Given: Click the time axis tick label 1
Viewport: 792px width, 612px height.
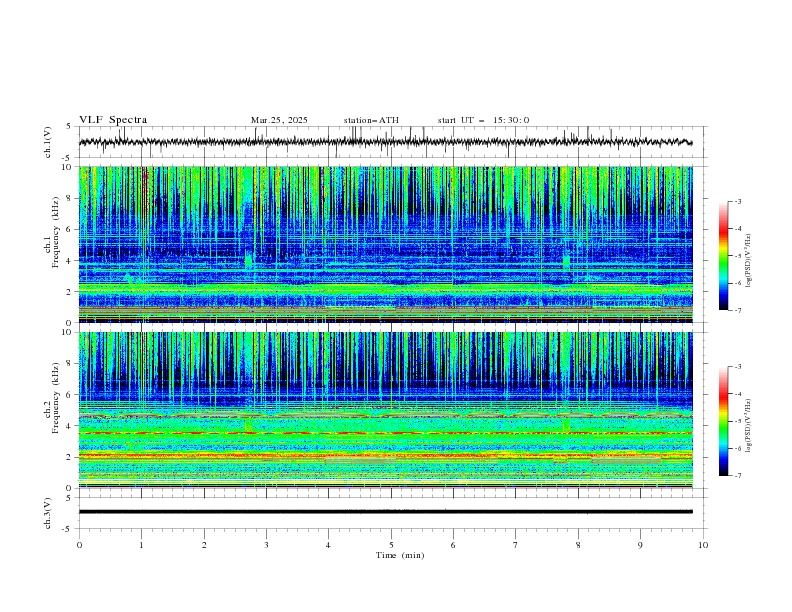Looking at the screenshot, I should click(141, 545).
